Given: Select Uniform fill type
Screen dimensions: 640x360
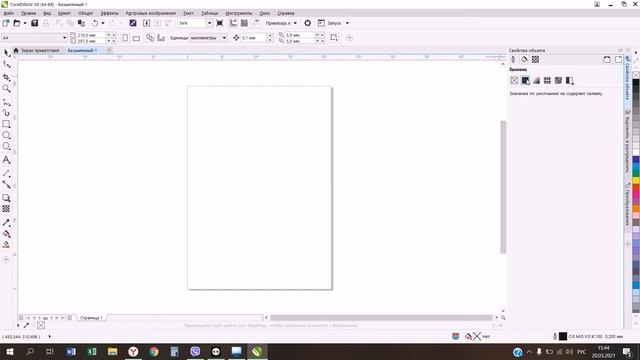Looking at the screenshot, I should [525, 80].
